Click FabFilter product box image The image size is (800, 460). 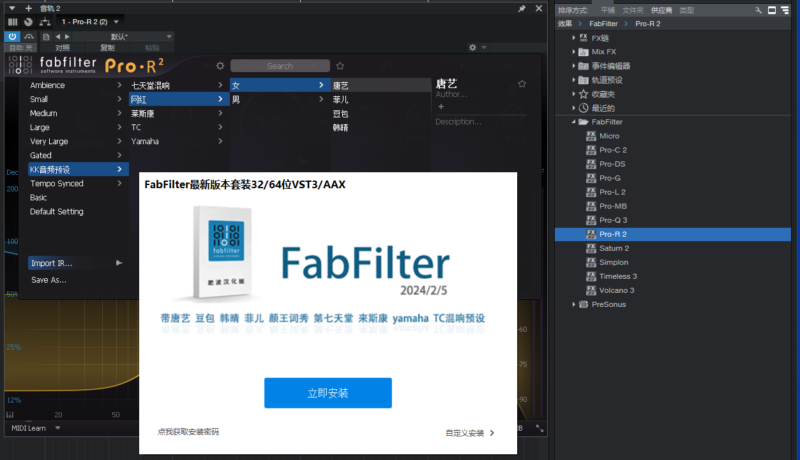(x=224, y=252)
